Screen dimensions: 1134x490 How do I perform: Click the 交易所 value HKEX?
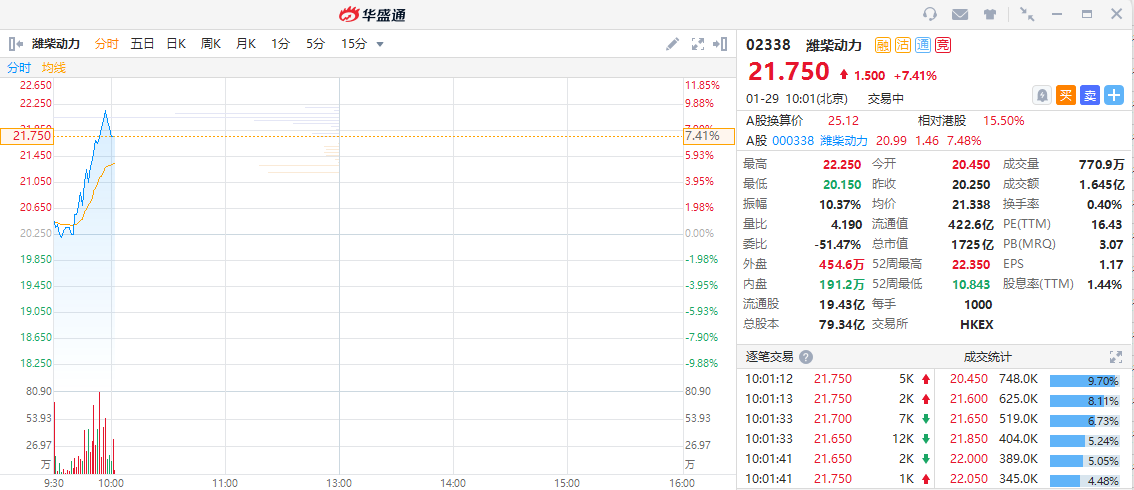[976, 324]
